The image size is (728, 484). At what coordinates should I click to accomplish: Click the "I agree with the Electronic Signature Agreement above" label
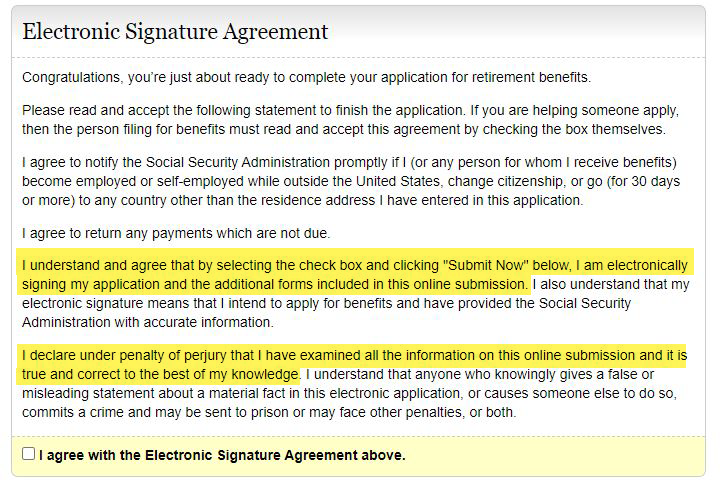coord(222,455)
